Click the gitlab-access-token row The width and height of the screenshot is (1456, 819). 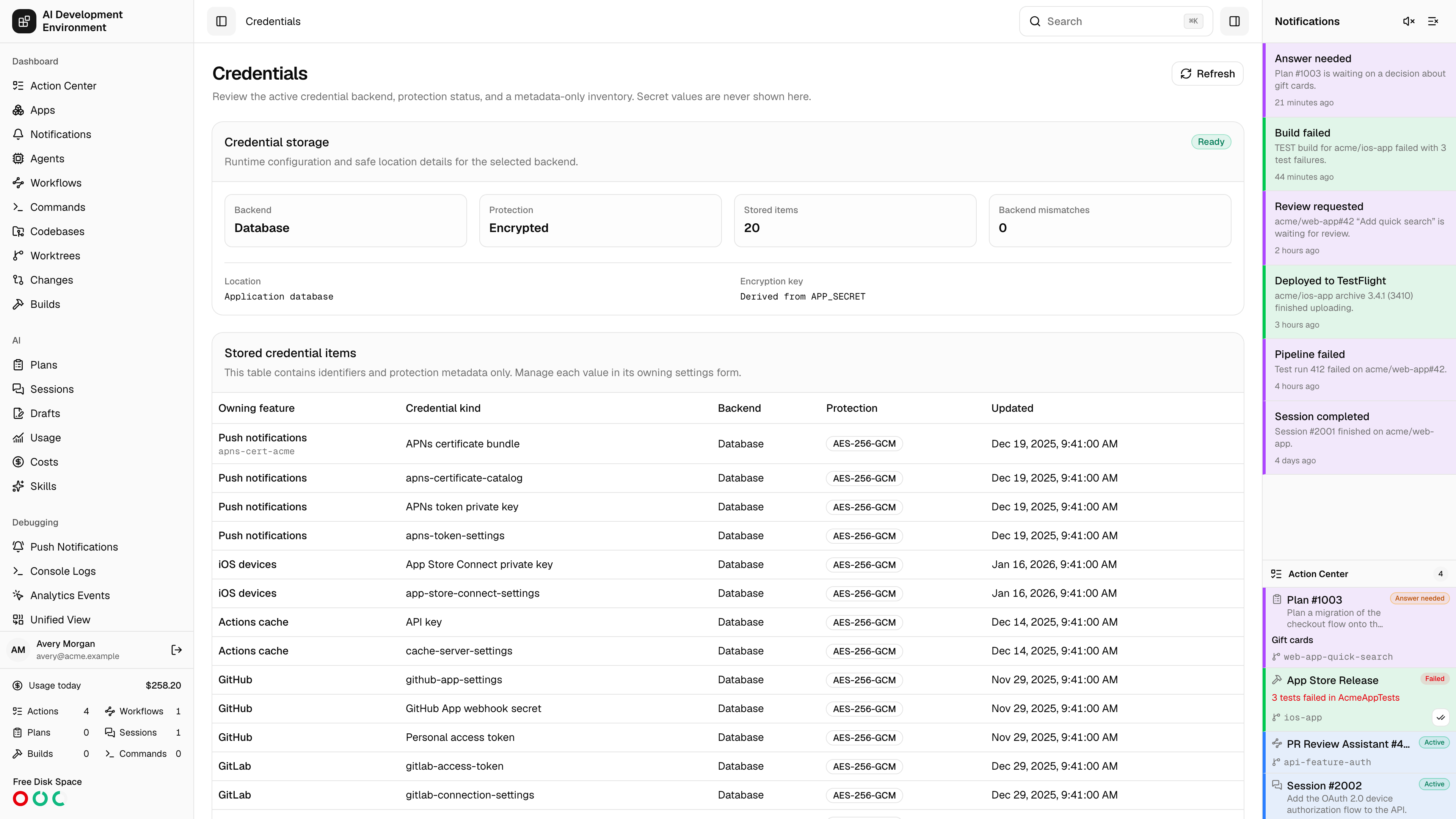[728, 766]
